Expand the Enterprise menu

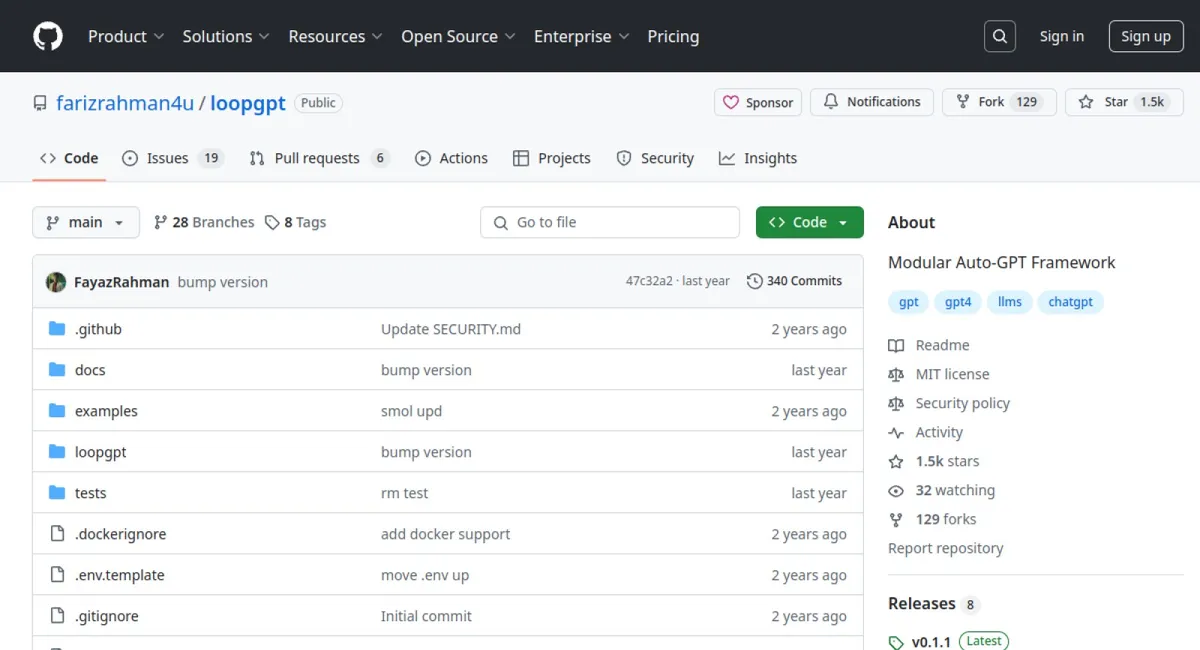pyautogui.click(x=582, y=36)
